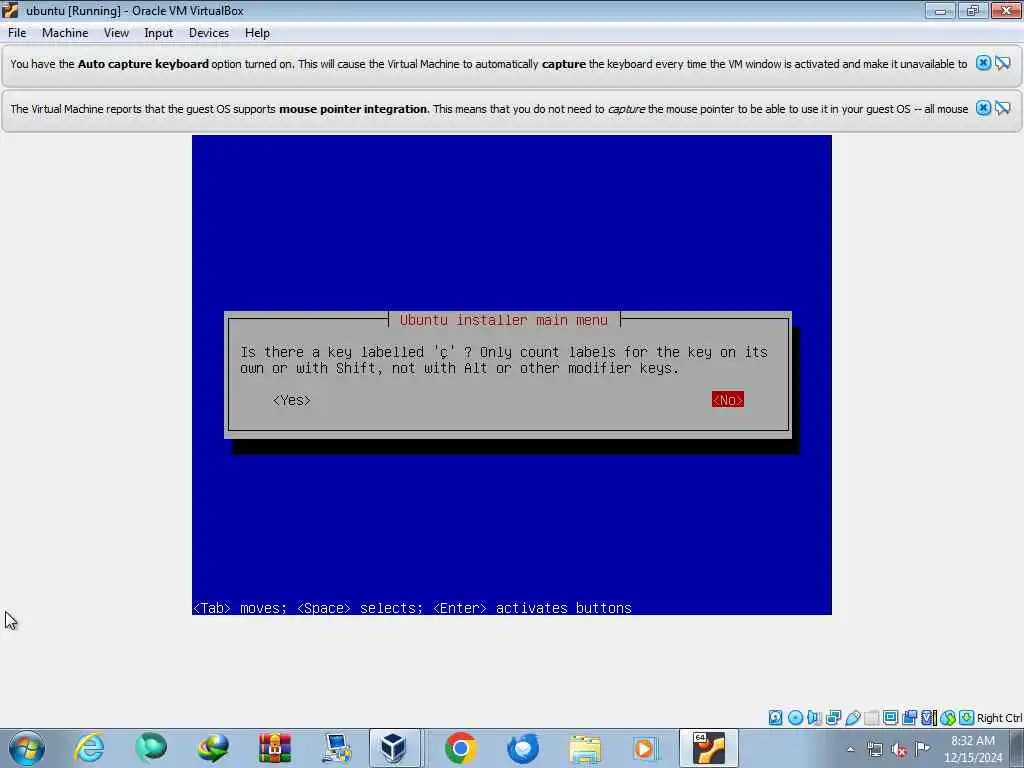The height and width of the screenshot is (768, 1024).
Task: Suppress future Auto capture keyboard messages
Action: (x=1003, y=63)
